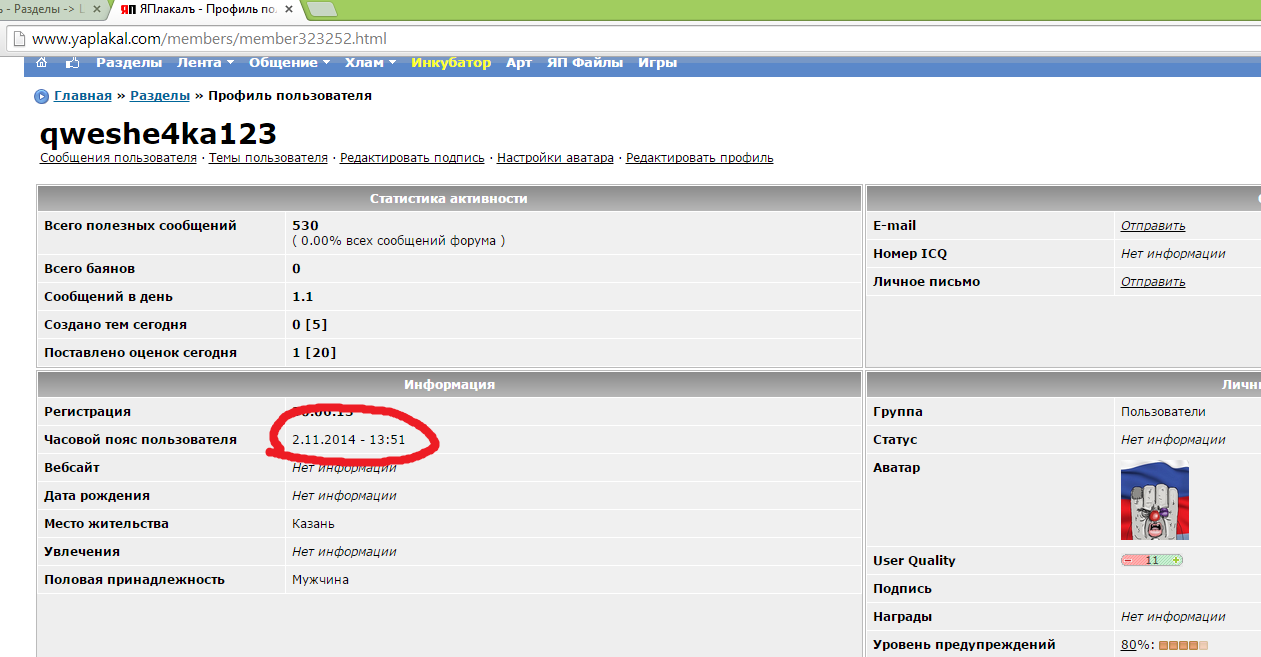Click the browser address bar URL
This screenshot has height=657, width=1261.
pos(209,39)
